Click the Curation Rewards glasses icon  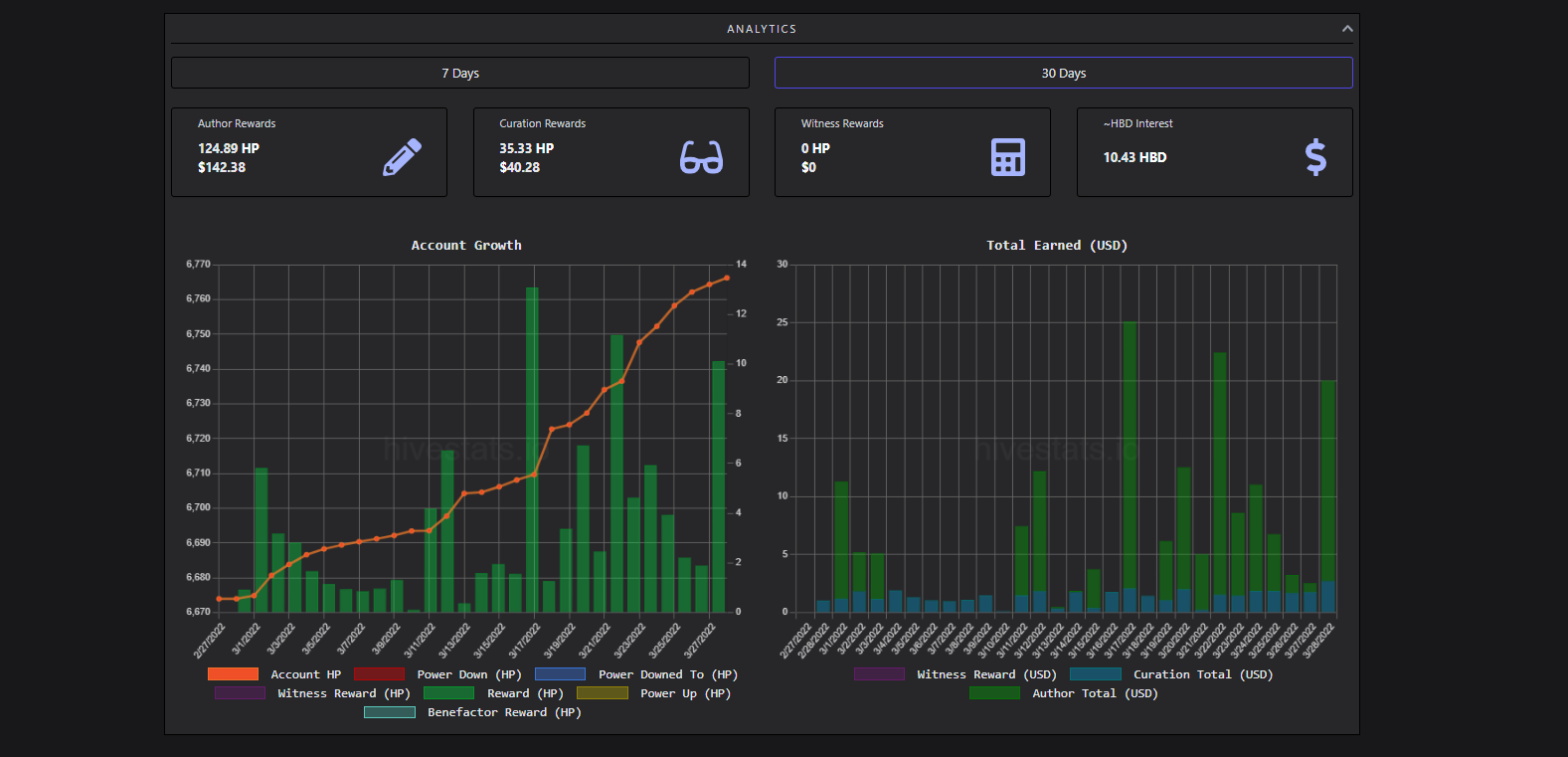701,157
